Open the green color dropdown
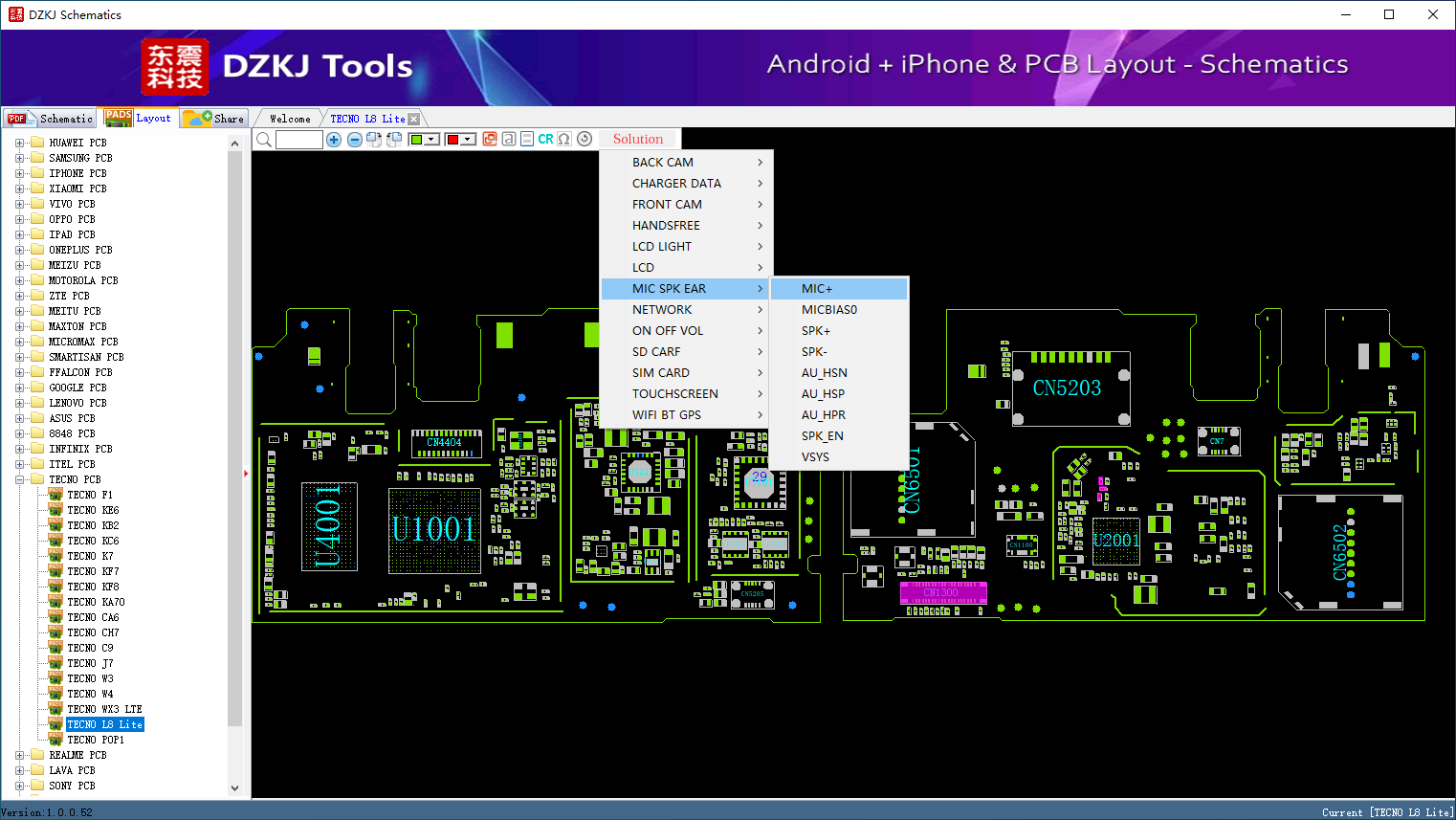 coord(431,140)
